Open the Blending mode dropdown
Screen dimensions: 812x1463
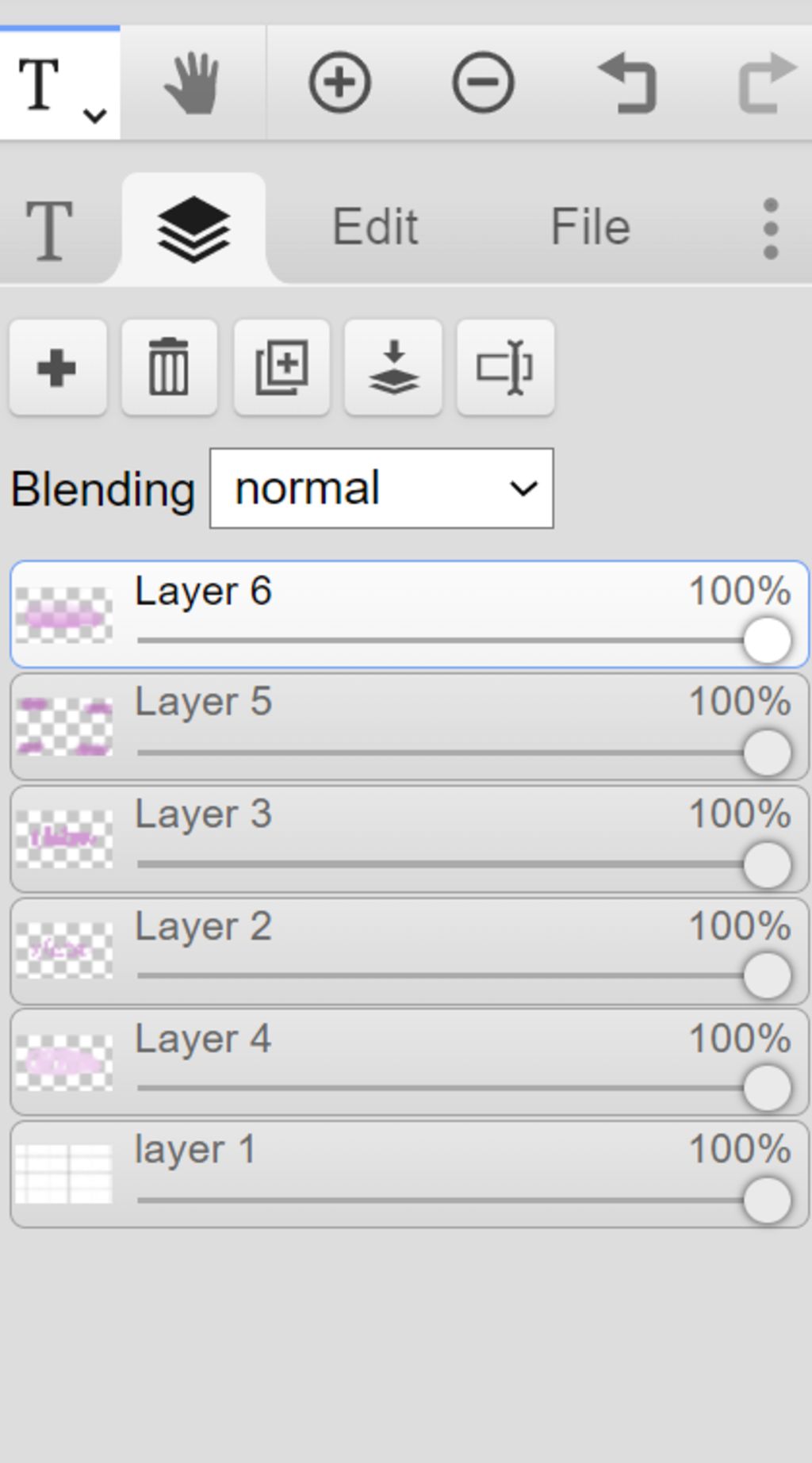point(381,488)
